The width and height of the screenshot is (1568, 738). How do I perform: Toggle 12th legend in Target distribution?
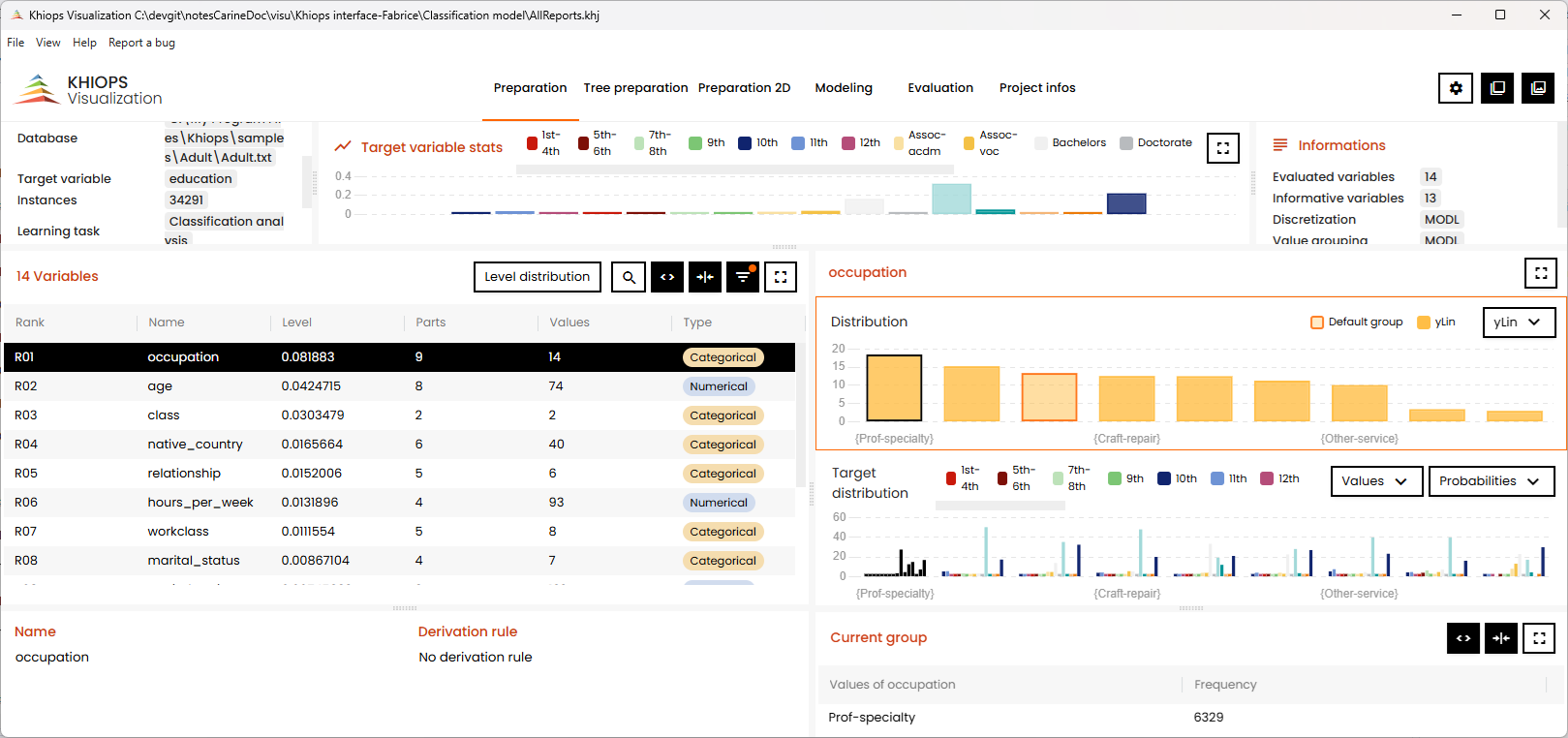point(1280,478)
